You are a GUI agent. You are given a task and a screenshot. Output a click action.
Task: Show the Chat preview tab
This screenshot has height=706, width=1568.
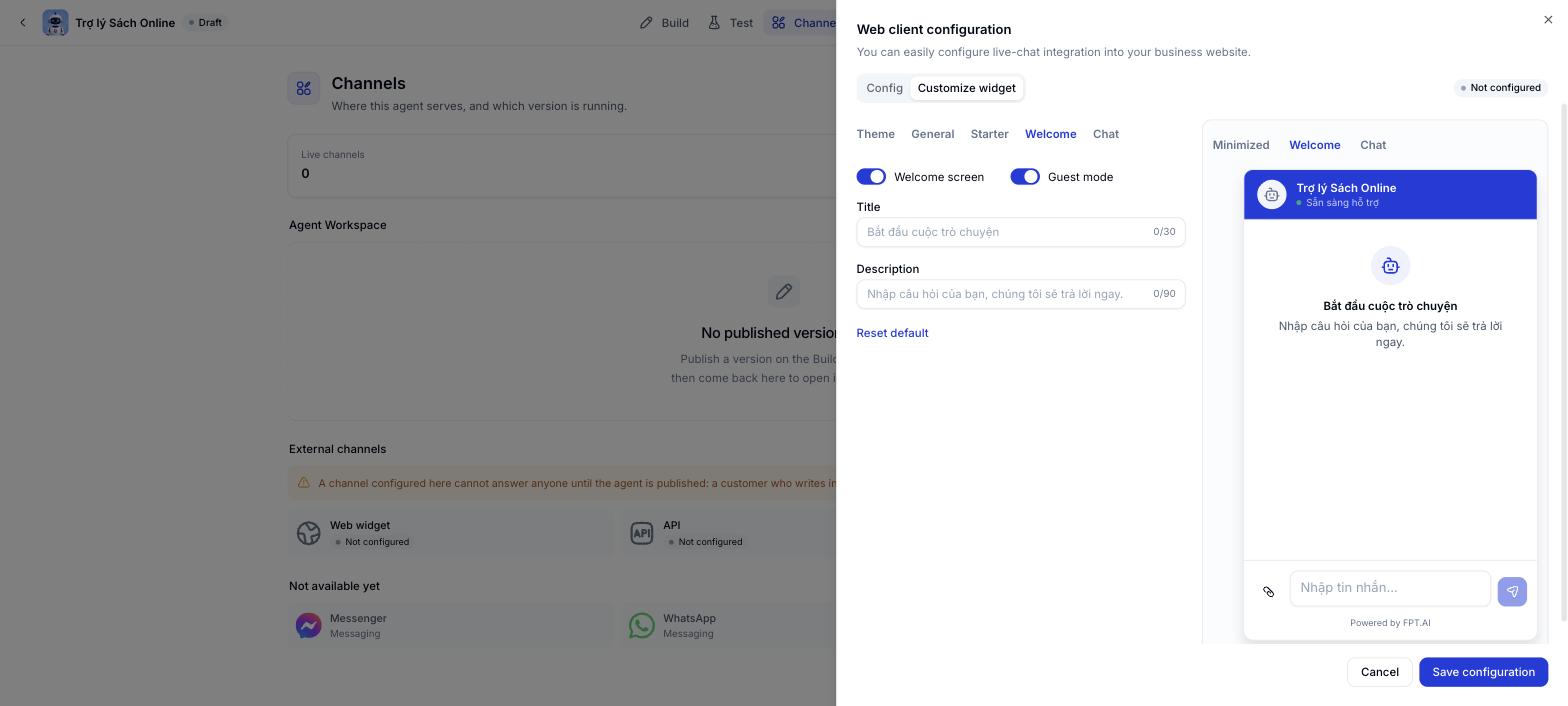tap(1373, 145)
